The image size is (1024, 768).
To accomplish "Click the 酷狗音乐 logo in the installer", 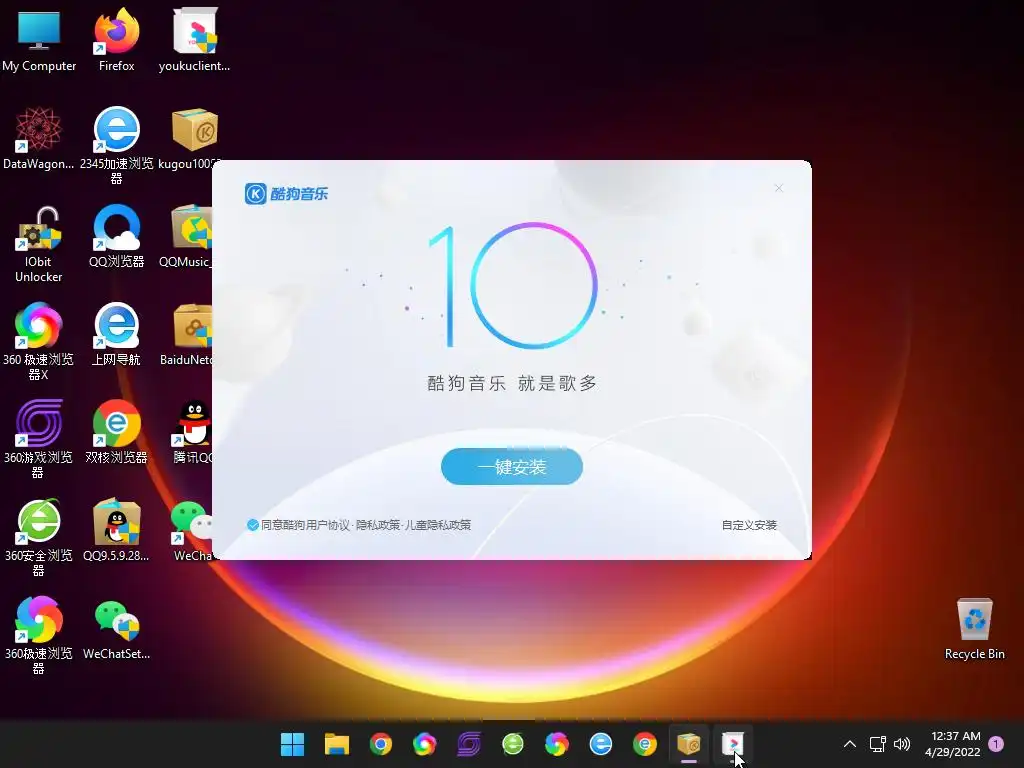I will 286,193.
